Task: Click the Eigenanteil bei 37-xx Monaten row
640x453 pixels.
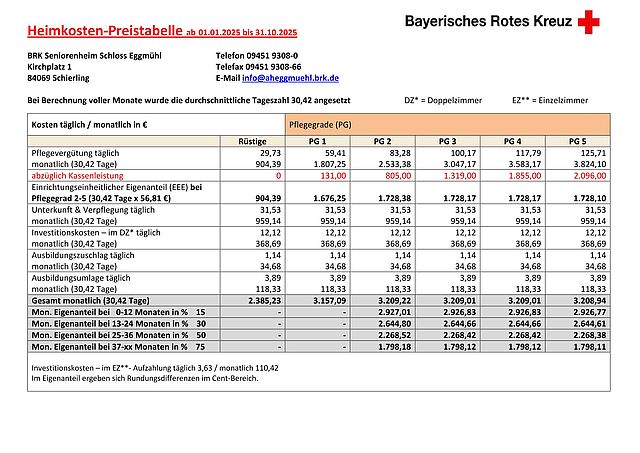Action: [x=319, y=347]
